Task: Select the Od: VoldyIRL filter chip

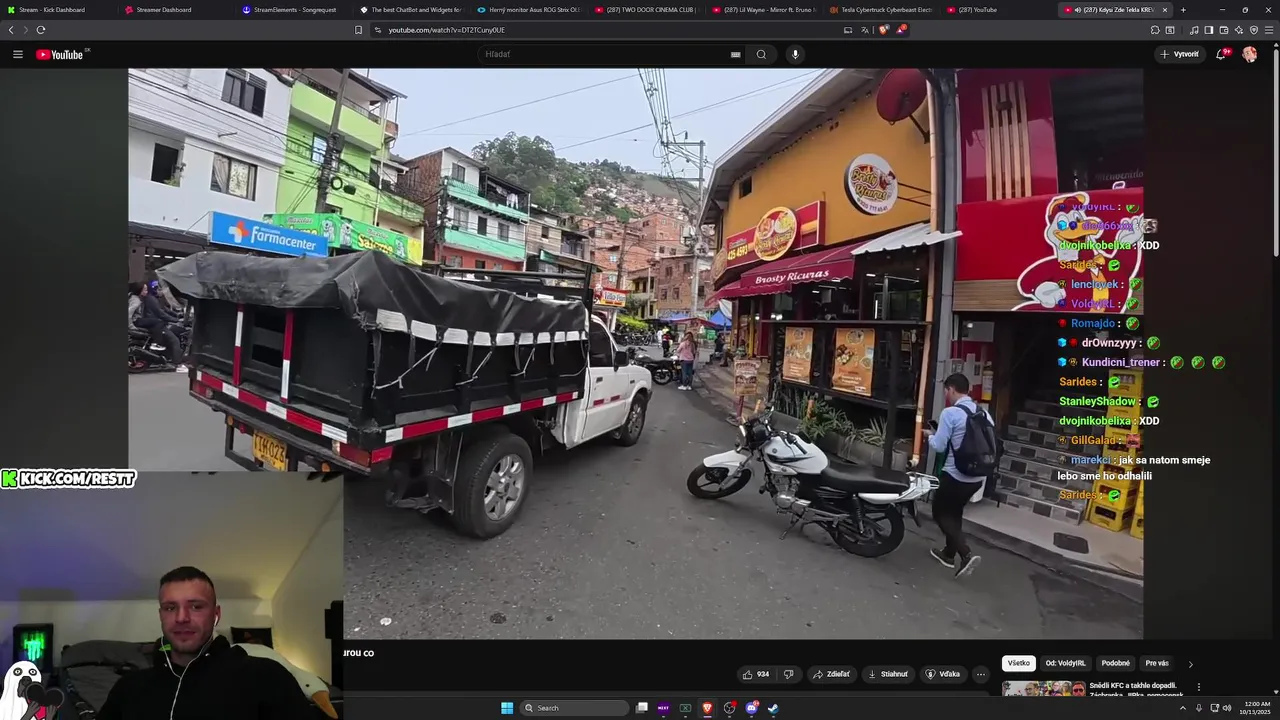Action: pyautogui.click(x=1066, y=663)
